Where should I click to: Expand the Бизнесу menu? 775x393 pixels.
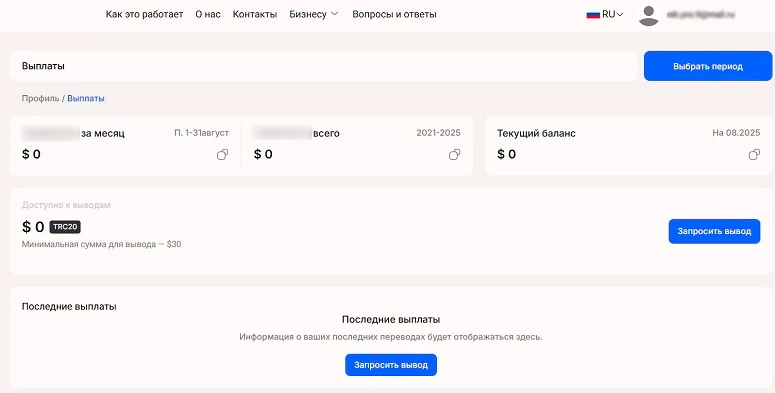[313, 14]
